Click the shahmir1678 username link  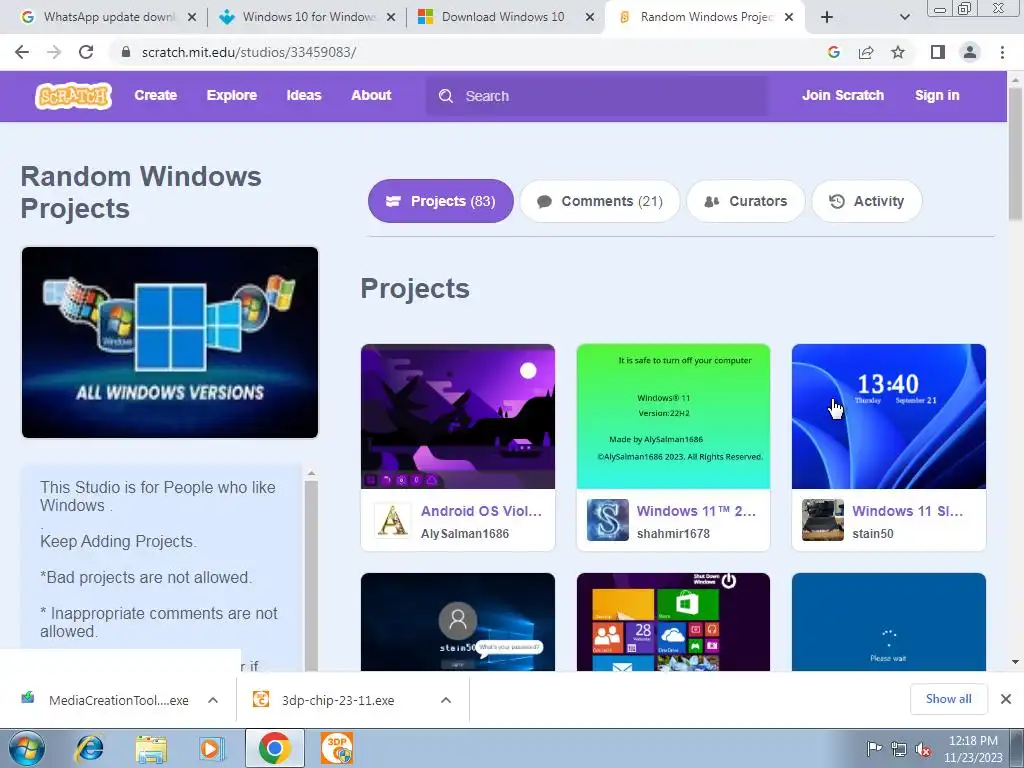673,534
